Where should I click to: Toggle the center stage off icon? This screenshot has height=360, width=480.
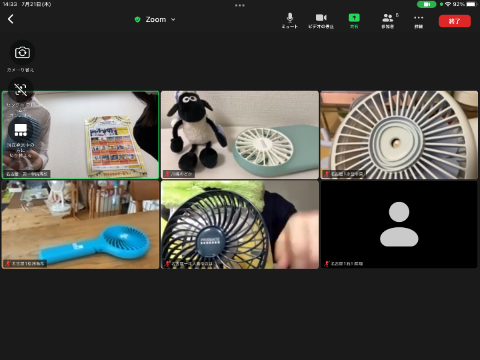21,89
